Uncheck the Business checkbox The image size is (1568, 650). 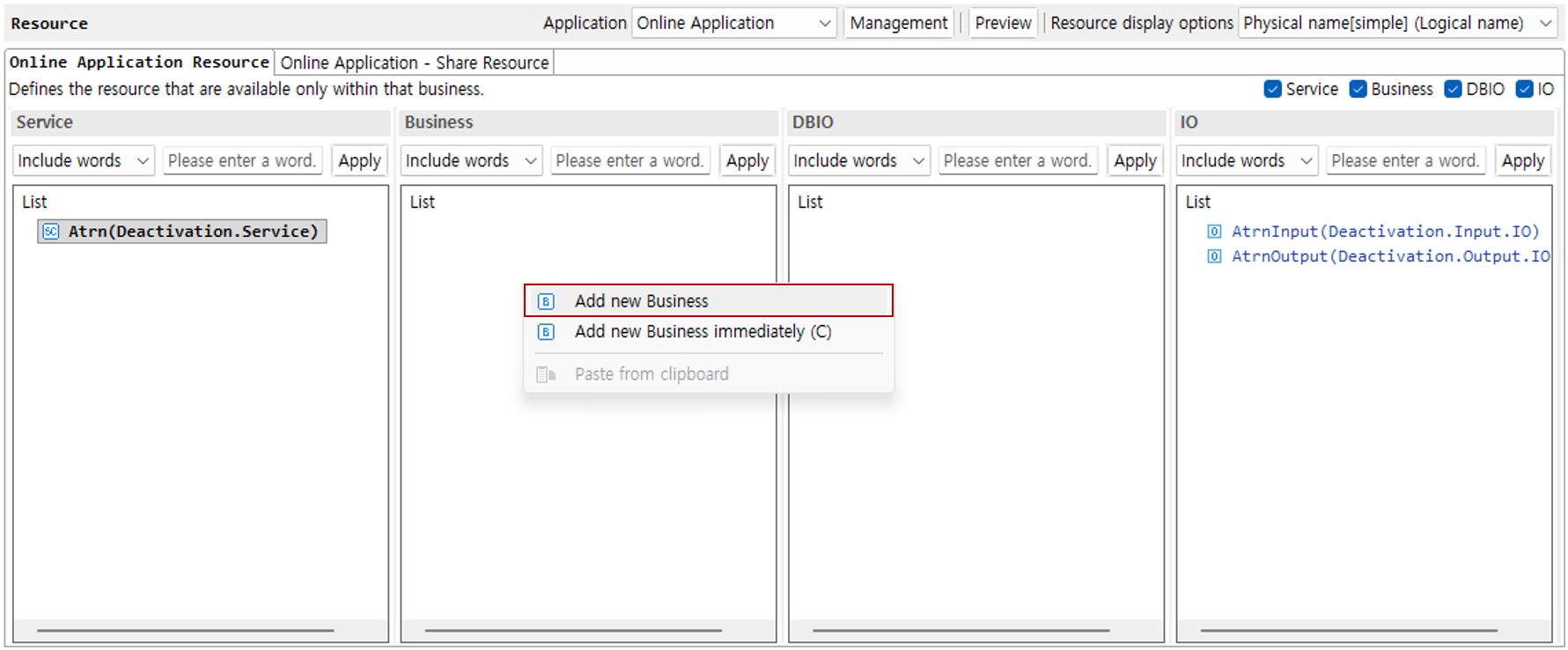click(1358, 89)
